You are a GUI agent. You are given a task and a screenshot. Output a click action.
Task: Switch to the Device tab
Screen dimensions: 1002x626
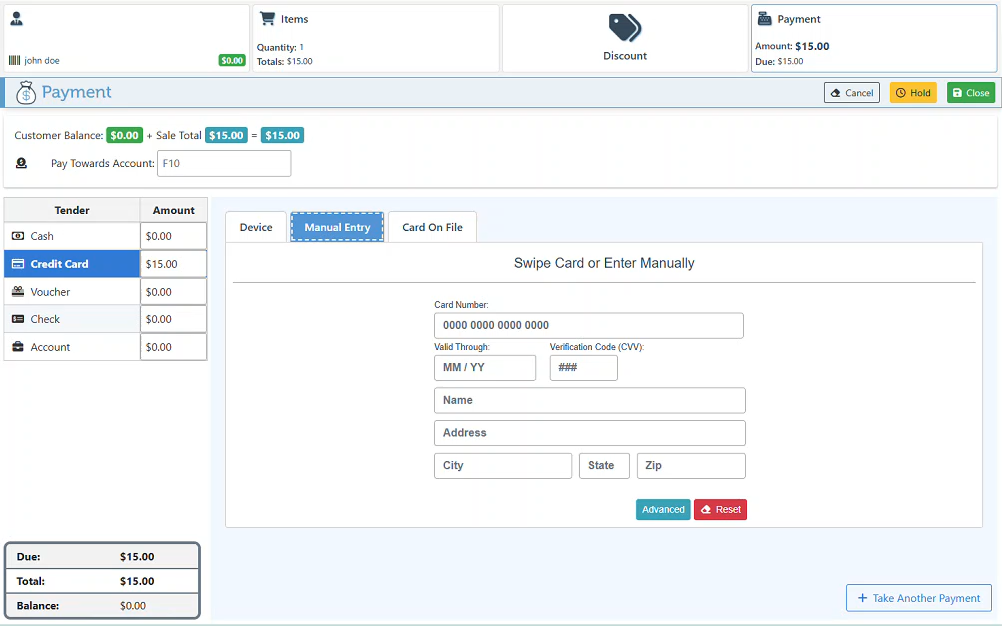[x=256, y=227]
